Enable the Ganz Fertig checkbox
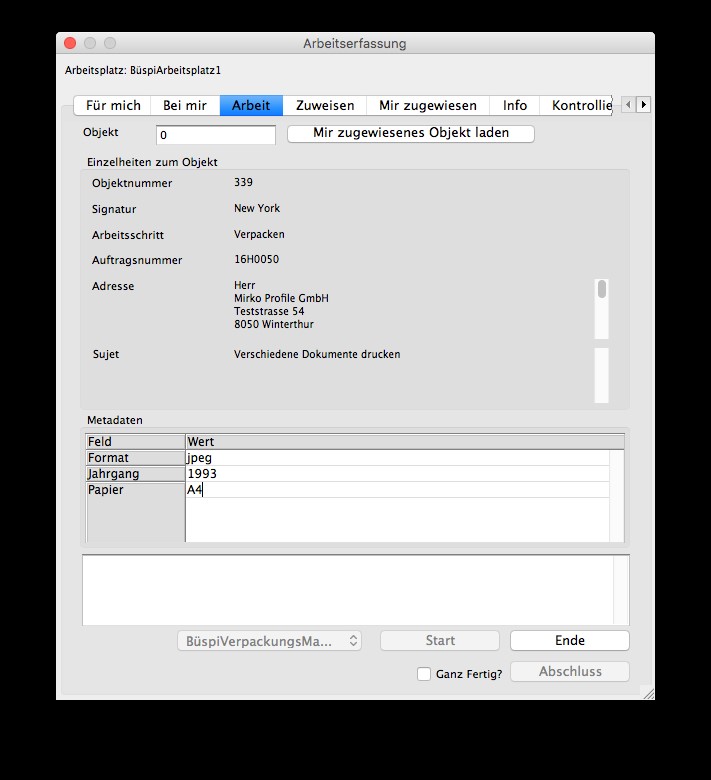The width and height of the screenshot is (711, 780). (x=424, y=674)
